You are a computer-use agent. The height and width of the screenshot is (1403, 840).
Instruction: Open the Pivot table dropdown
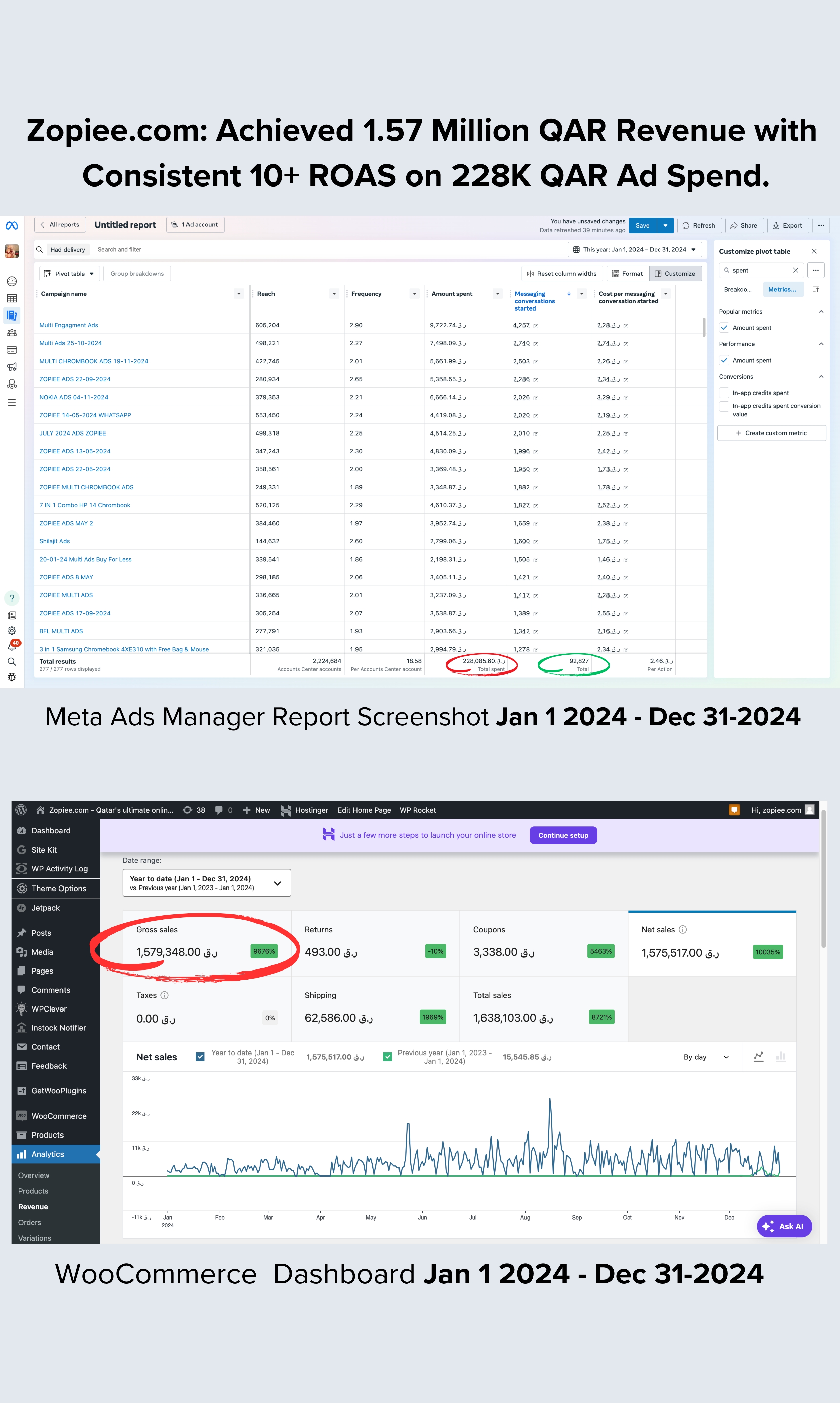[70, 273]
